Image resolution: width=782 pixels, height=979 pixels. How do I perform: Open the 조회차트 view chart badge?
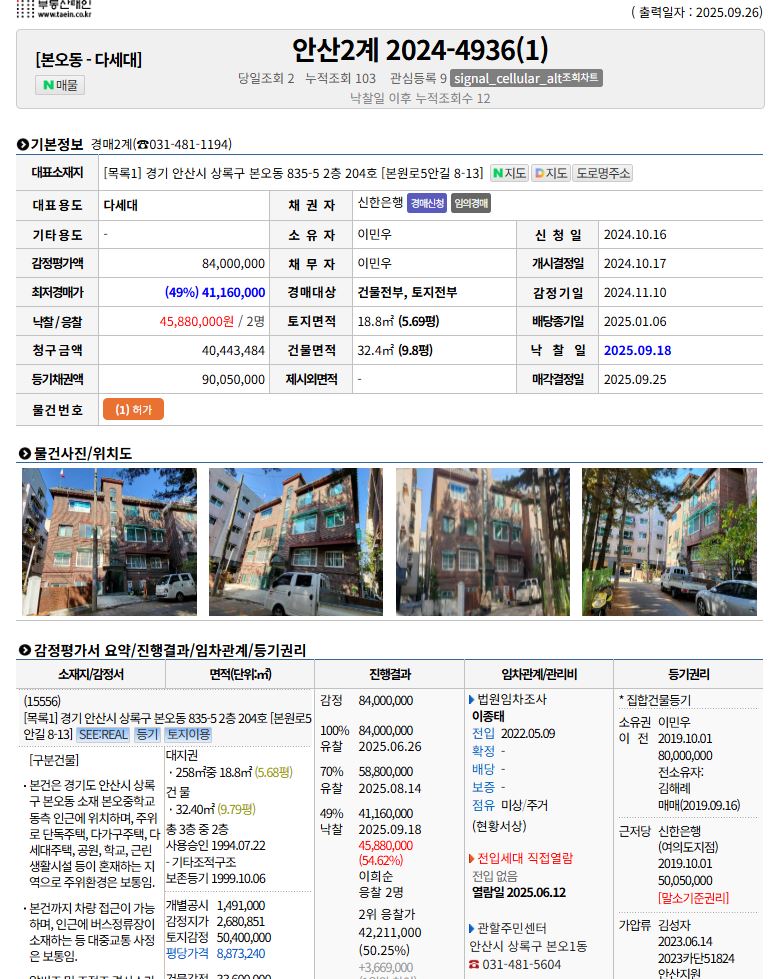click(526, 78)
